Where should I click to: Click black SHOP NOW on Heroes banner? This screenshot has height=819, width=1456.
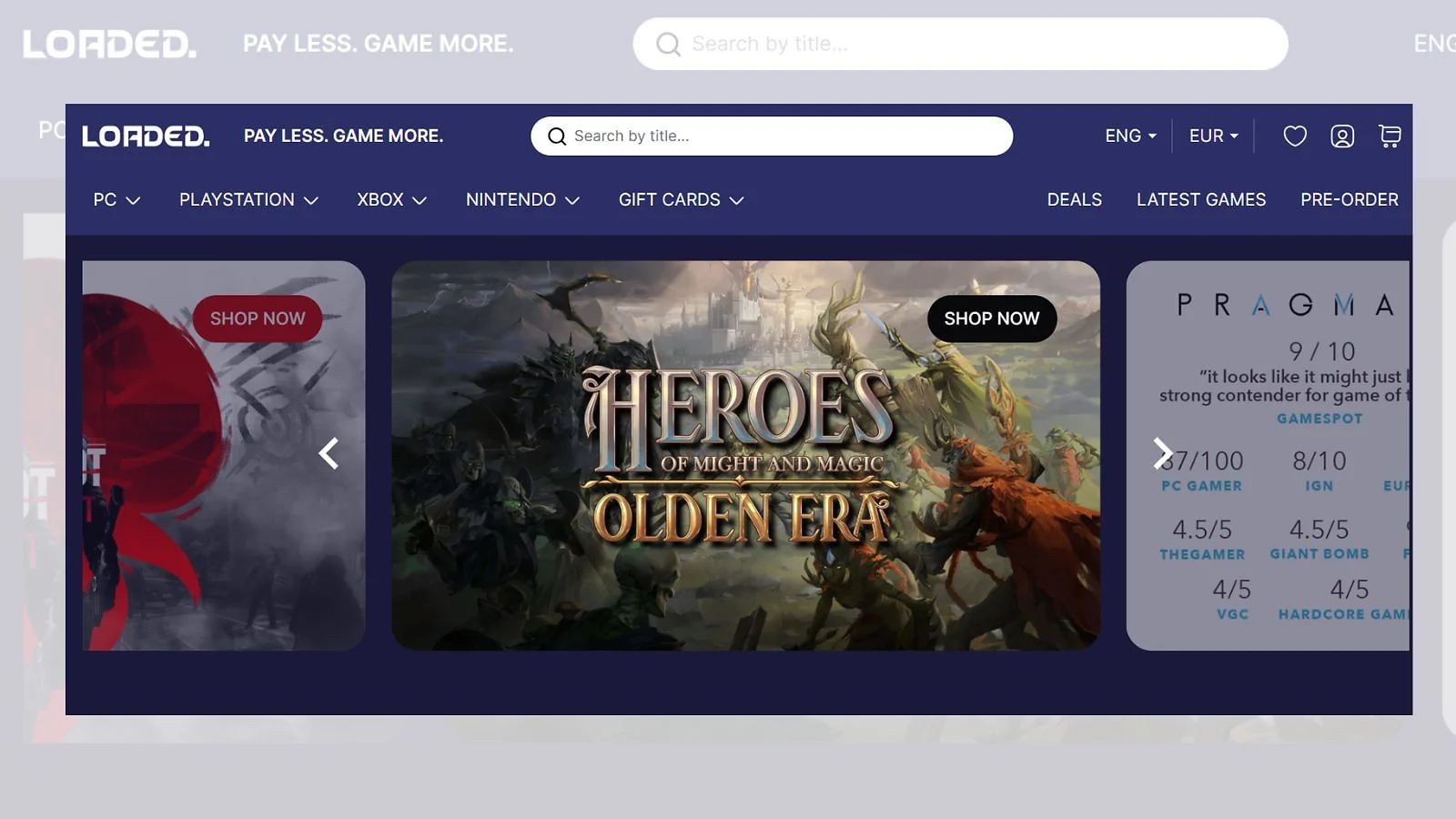pyautogui.click(x=991, y=318)
